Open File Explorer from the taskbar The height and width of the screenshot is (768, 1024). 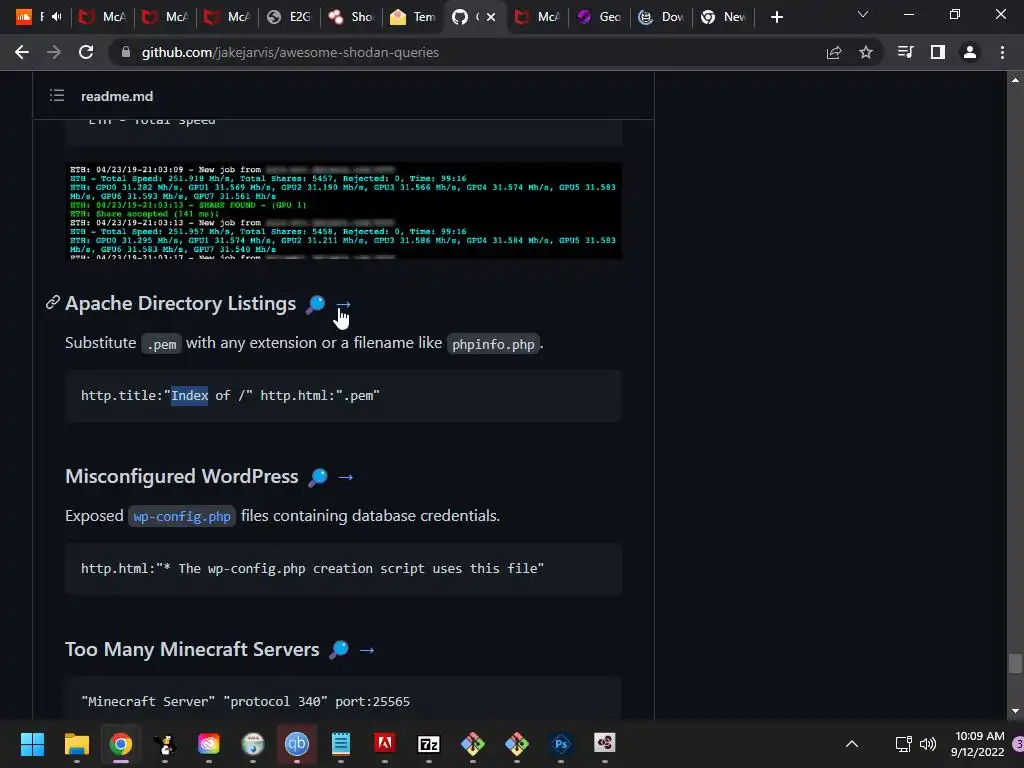[76, 744]
